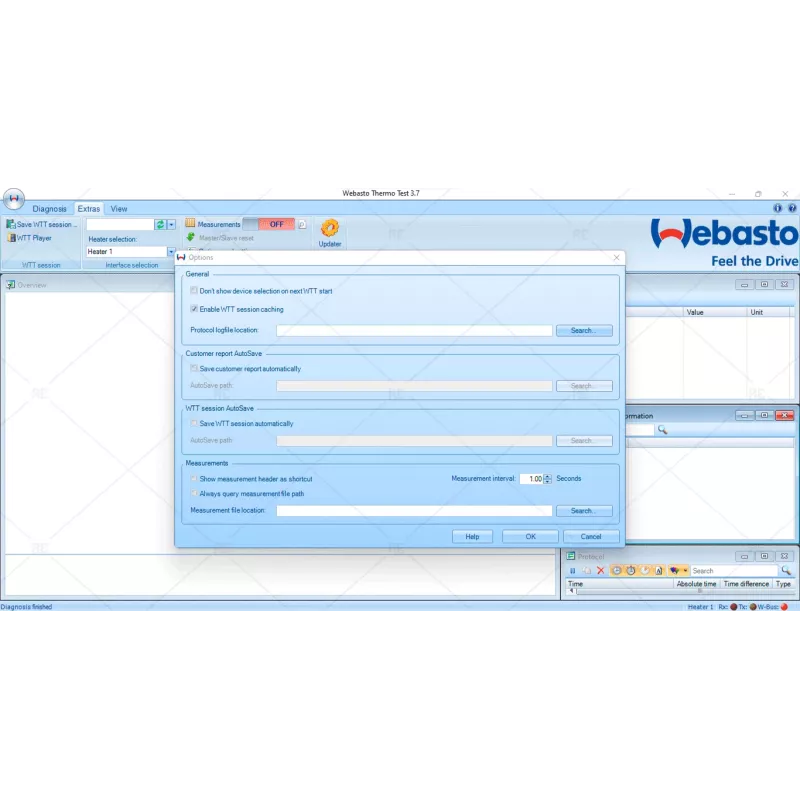Pause protocol logging with the pause icon
The height and width of the screenshot is (800, 800).
[571, 570]
